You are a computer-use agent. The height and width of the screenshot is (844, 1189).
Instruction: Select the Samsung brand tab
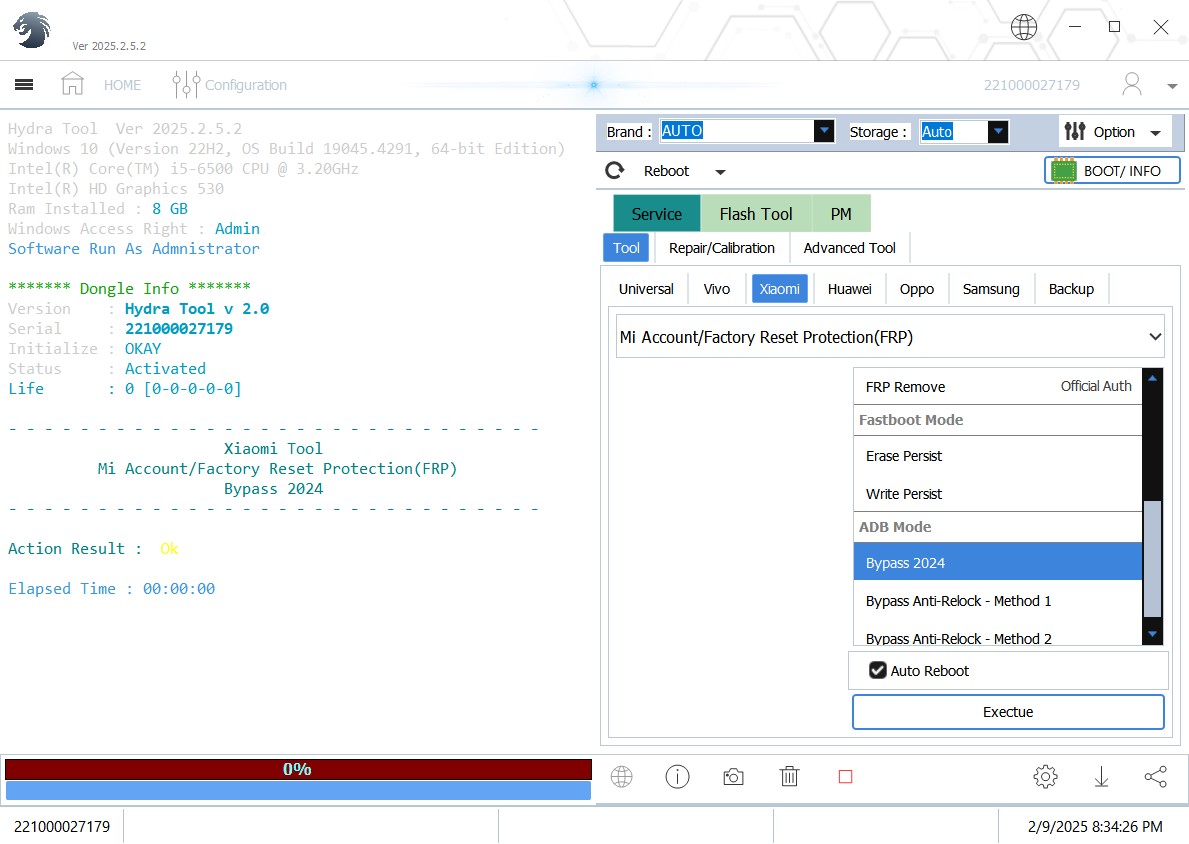991,289
